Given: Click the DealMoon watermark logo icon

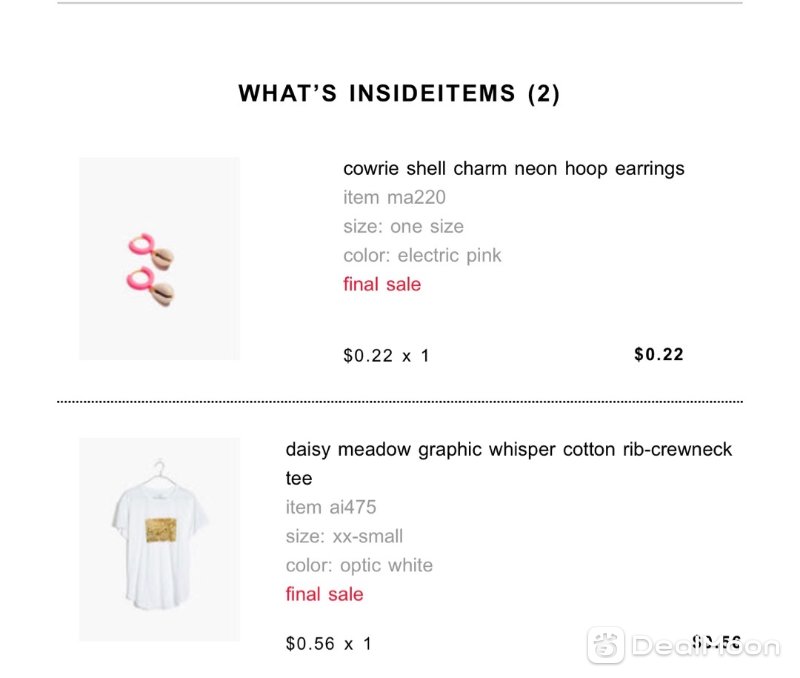Looking at the screenshot, I should click(x=606, y=645).
